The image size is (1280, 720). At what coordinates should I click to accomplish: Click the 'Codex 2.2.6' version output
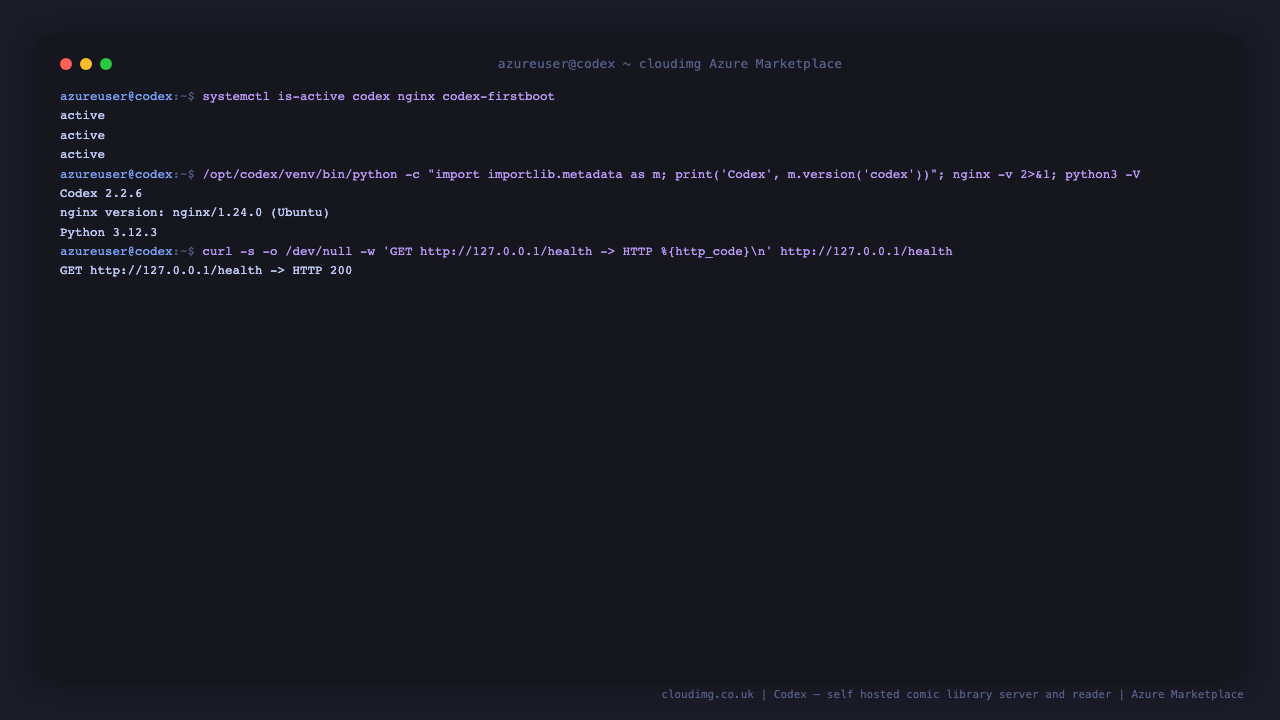pos(101,194)
